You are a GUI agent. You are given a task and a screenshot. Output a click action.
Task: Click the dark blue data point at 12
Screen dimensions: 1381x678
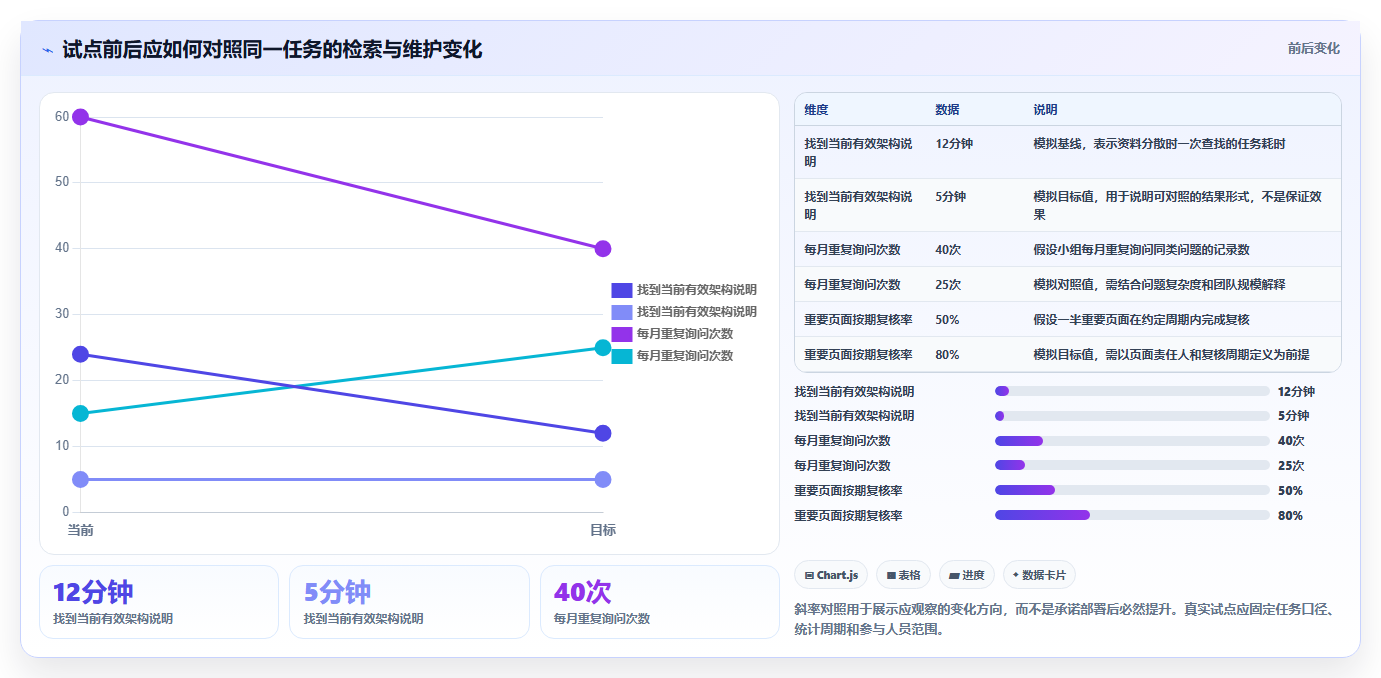click(603, 433)
